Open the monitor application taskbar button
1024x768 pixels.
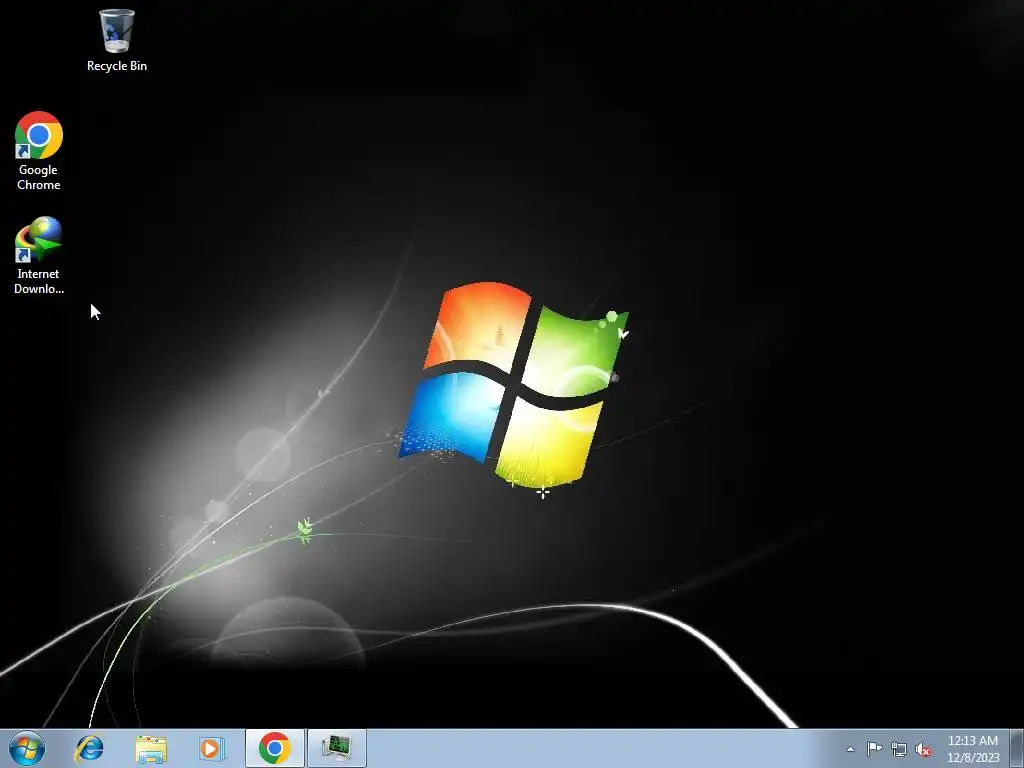tap(337, 748)
